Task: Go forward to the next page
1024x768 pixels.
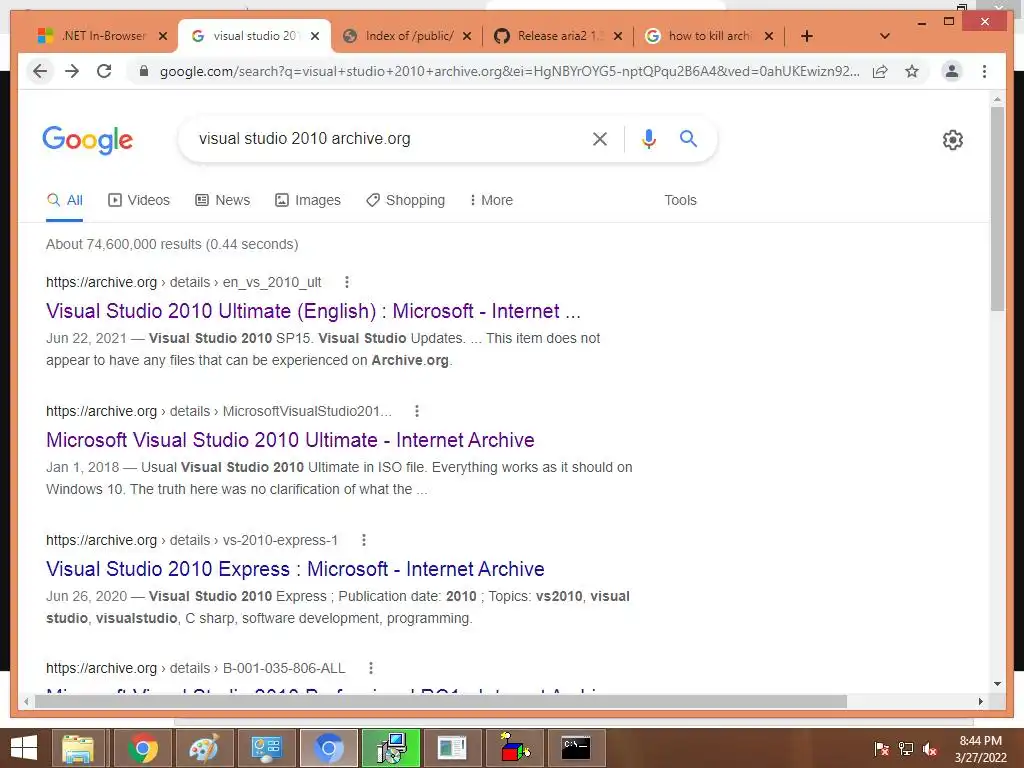Action: (x=72, y=71)
